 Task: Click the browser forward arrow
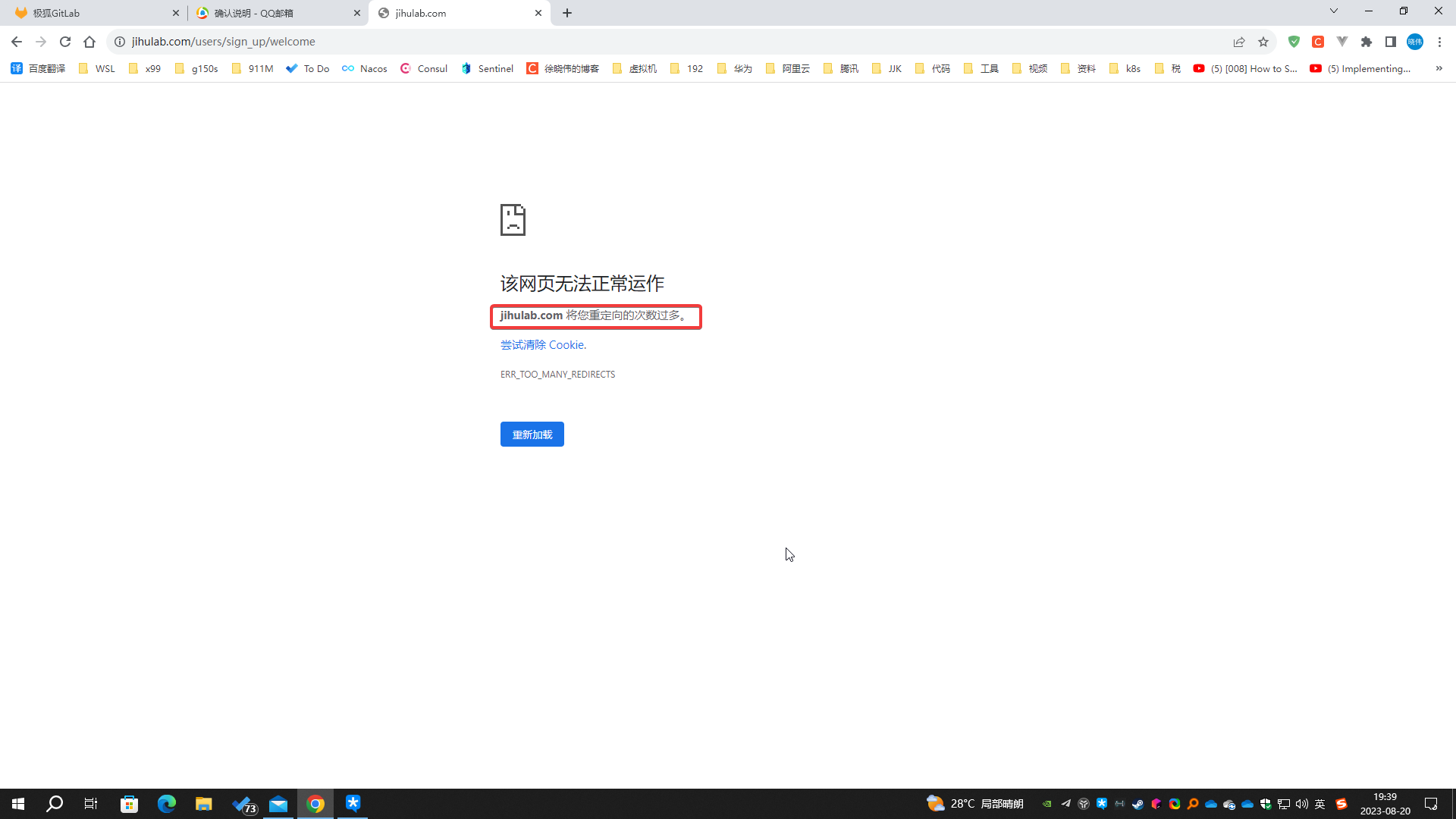click(41, 42)
